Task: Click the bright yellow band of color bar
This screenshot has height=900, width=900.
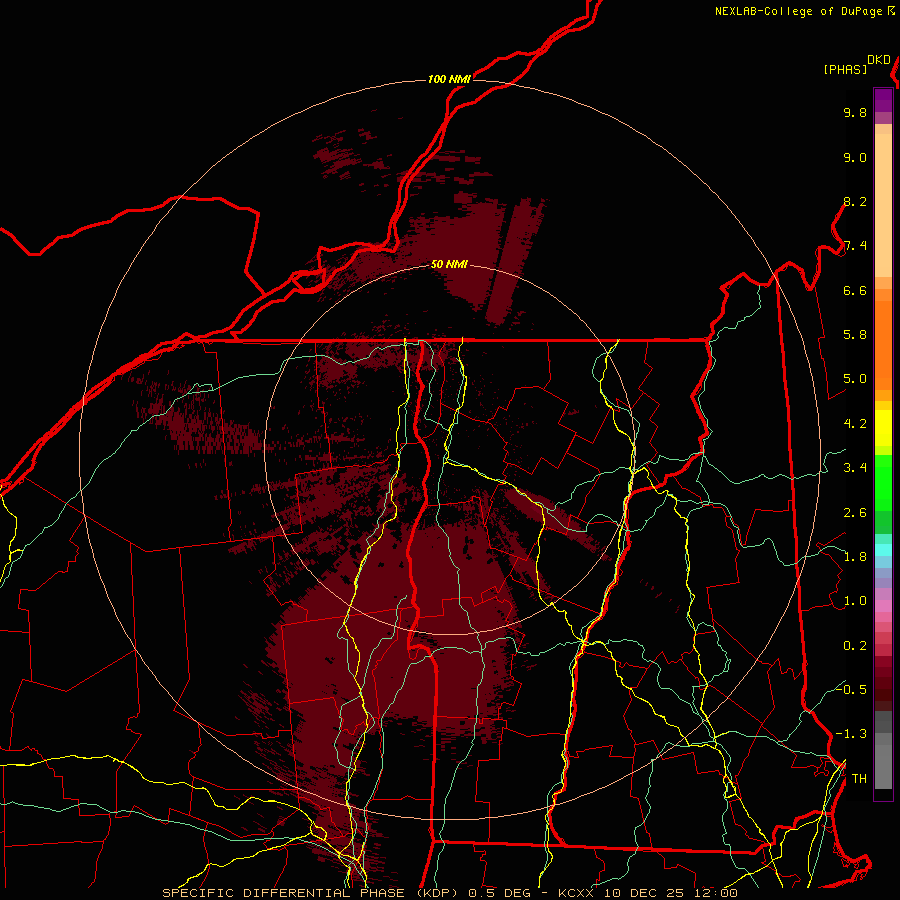Action: tap(883, 428)
